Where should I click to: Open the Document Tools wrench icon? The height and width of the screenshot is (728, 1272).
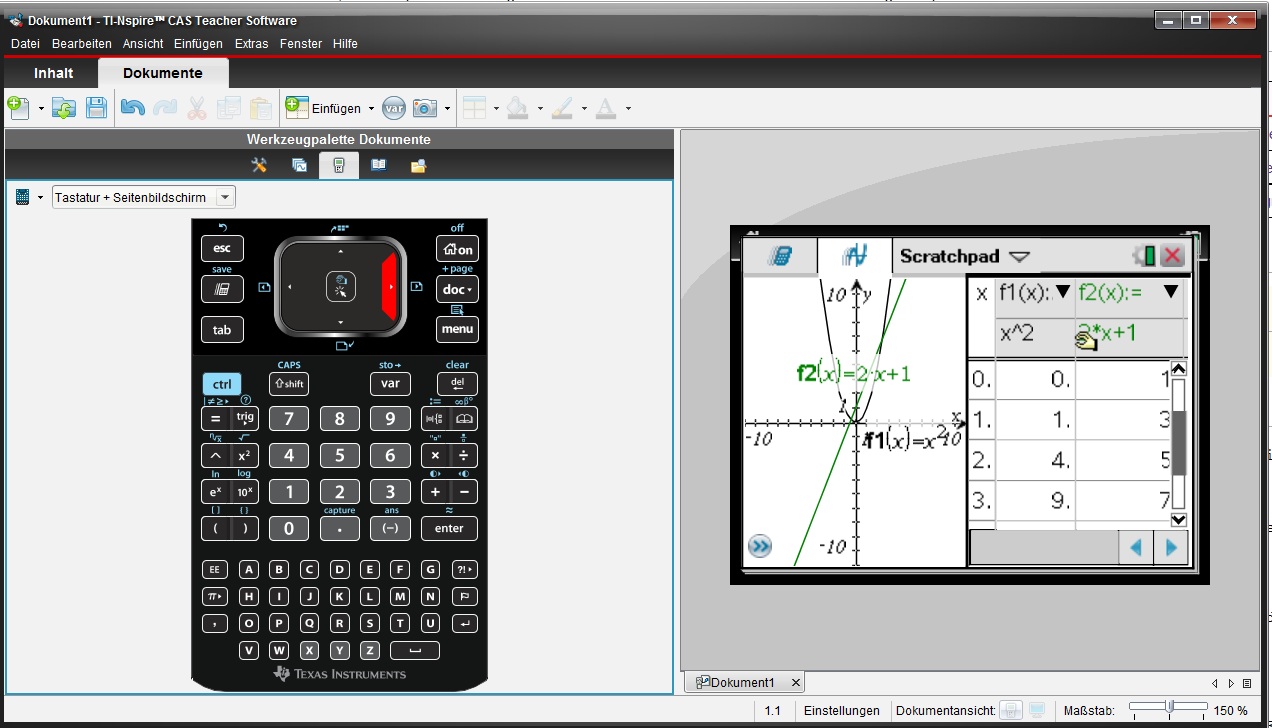coord(259,166)
